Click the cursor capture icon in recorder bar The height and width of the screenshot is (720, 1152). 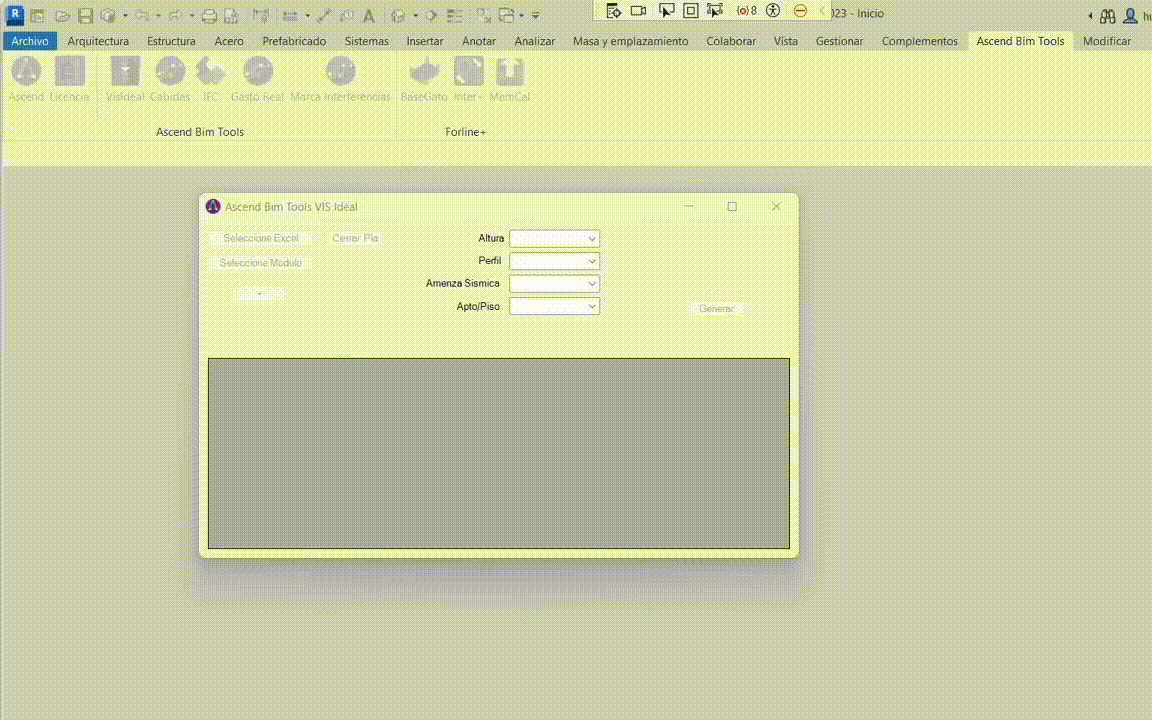pos(666,10)
